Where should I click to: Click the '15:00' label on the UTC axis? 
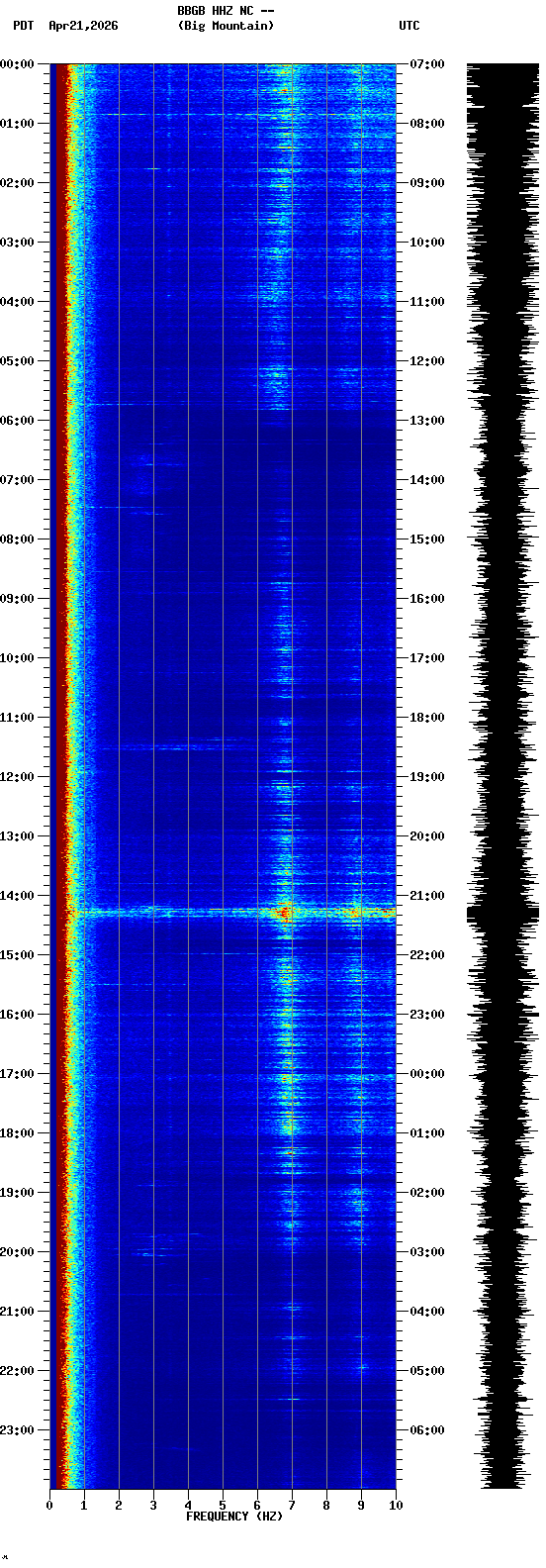tap(426, 539)
